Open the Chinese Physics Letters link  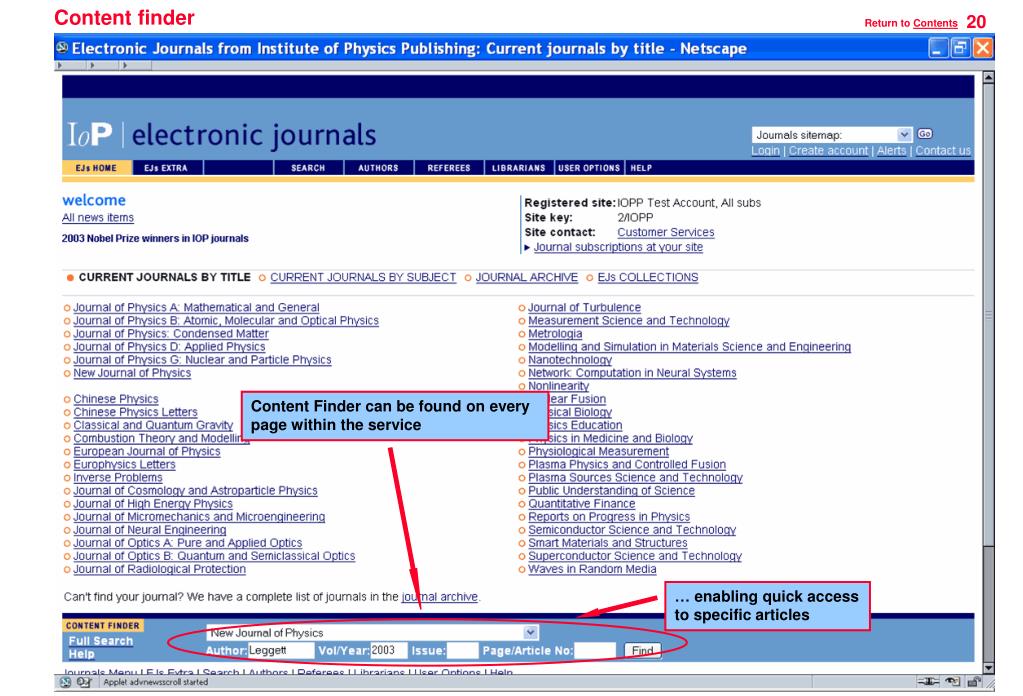[x=135, y=412]
